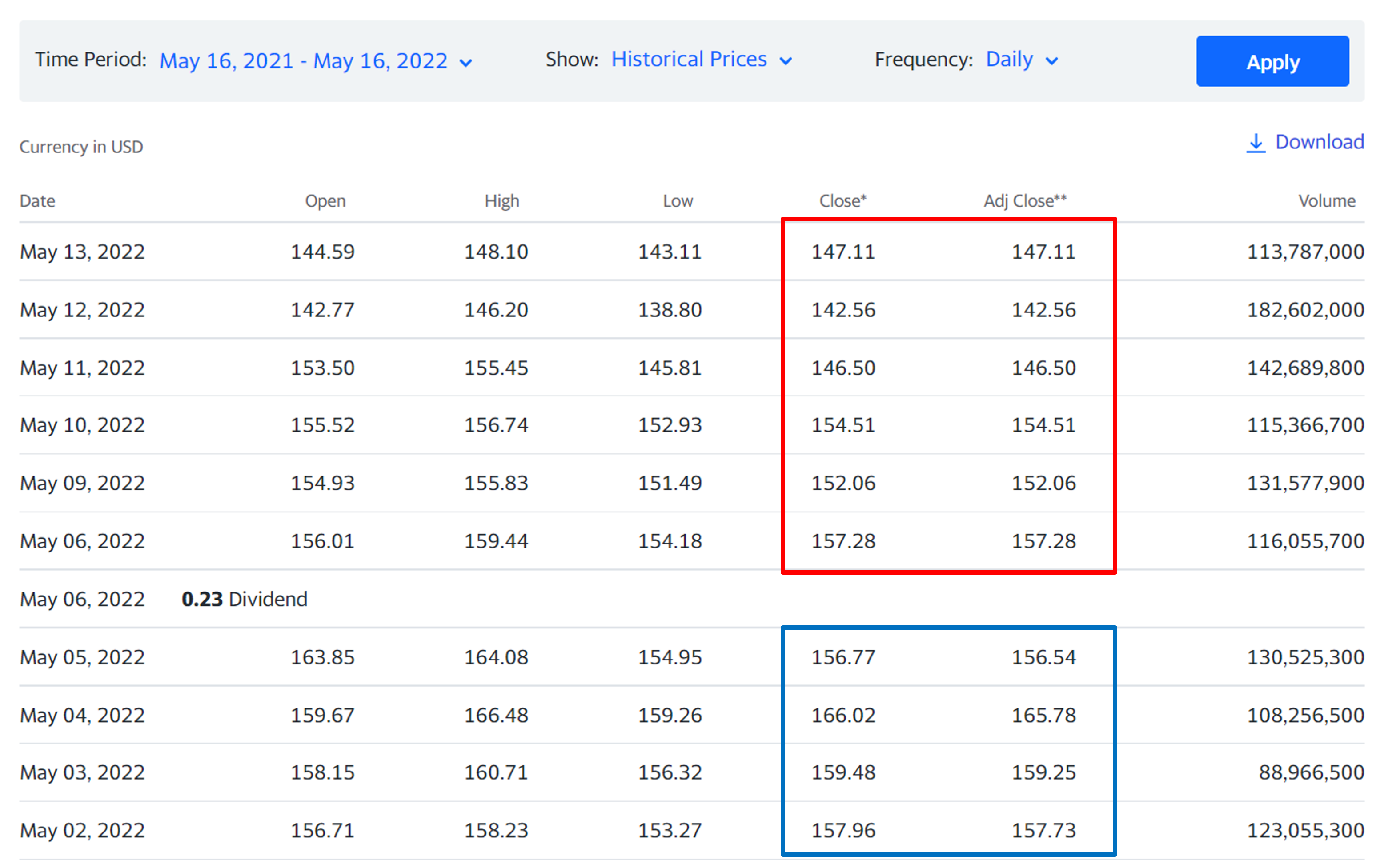Screen dimensions: 1380x868
Task: Open the Daily frequency dropdown
Action: point(1009,60)
